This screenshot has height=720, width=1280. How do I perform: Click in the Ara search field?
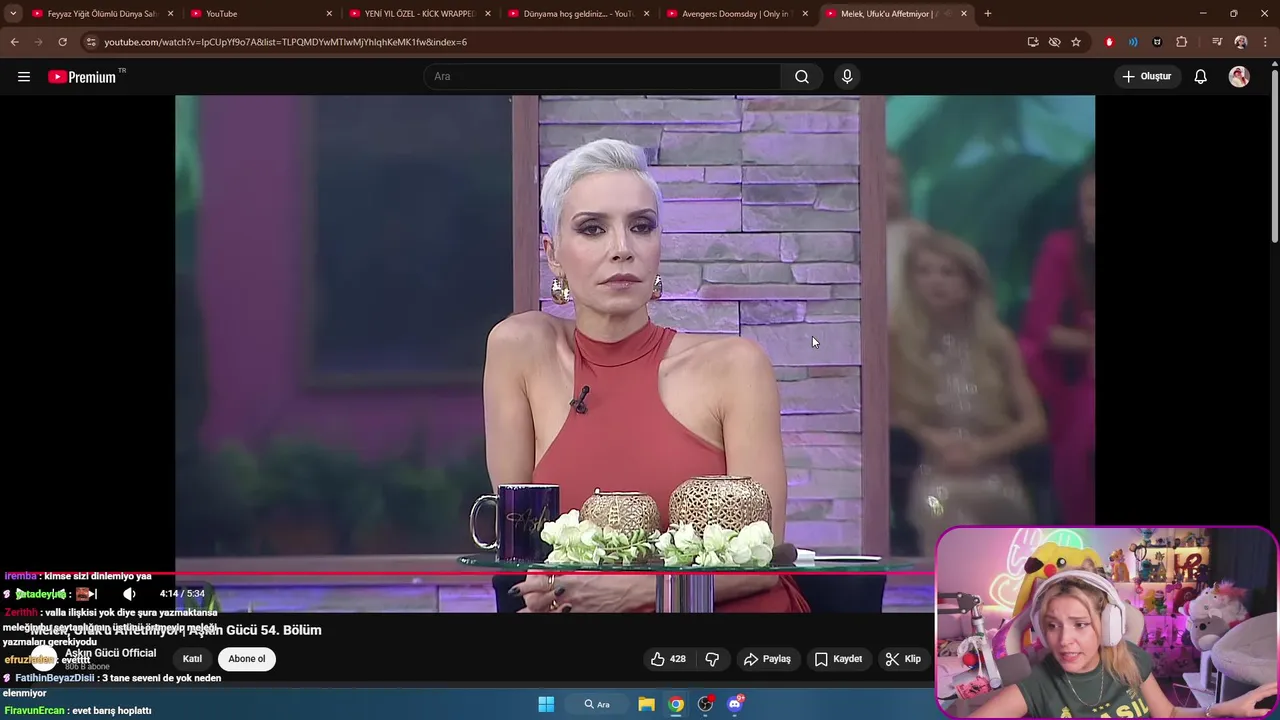pos(602,77)
